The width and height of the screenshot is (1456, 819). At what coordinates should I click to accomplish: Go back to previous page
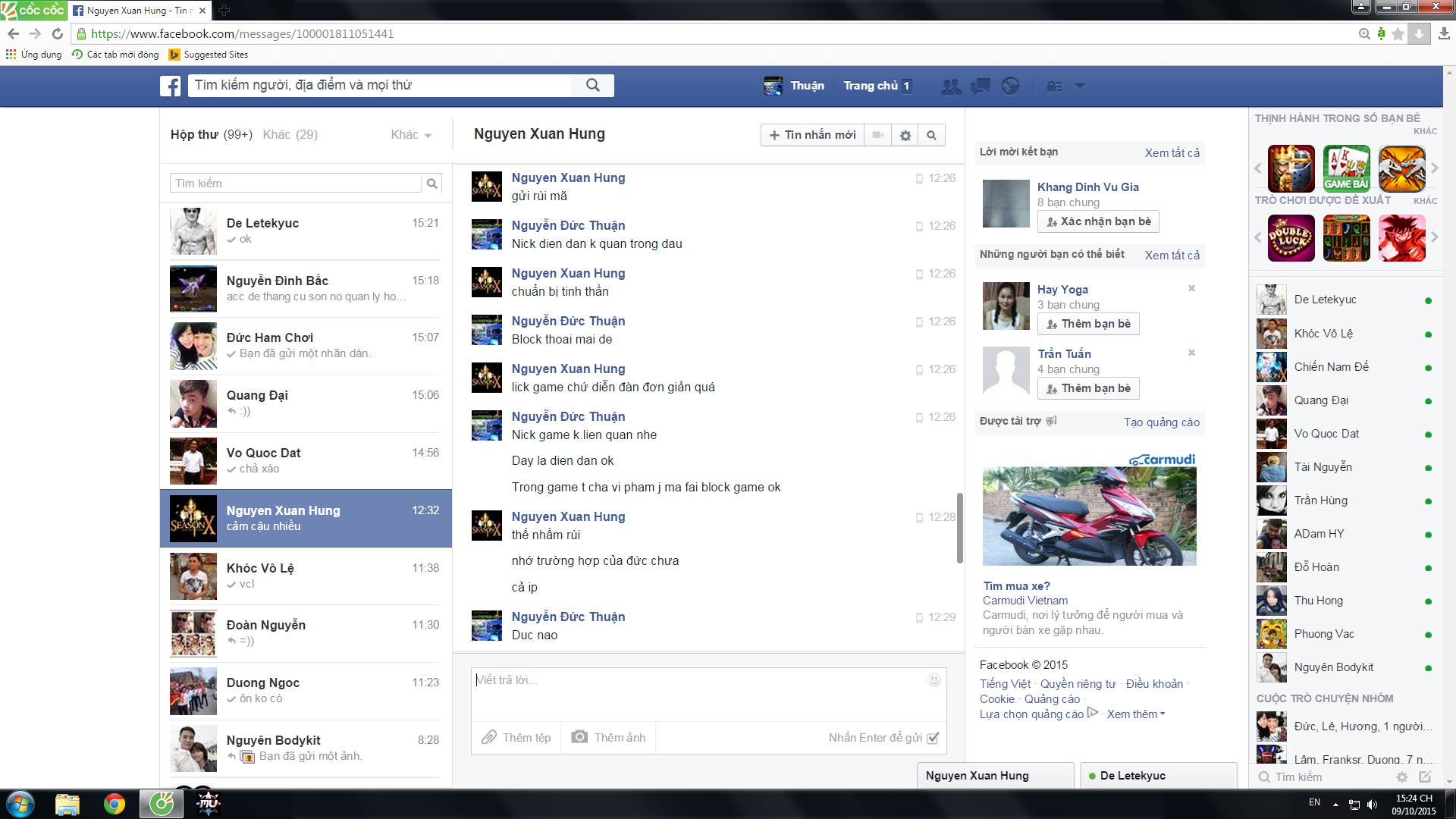(x=14, y=34)
